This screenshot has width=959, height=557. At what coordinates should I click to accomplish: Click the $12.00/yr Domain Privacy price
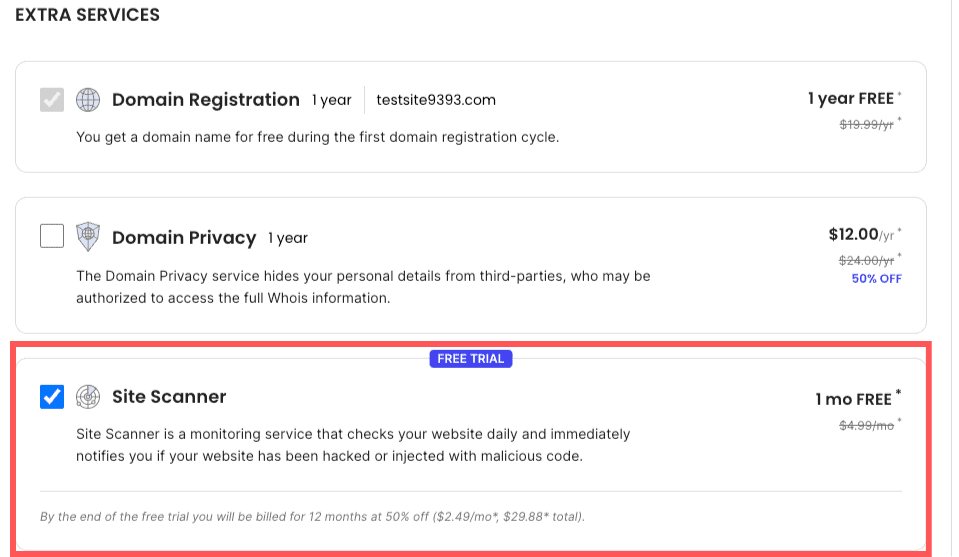point(860,235)
